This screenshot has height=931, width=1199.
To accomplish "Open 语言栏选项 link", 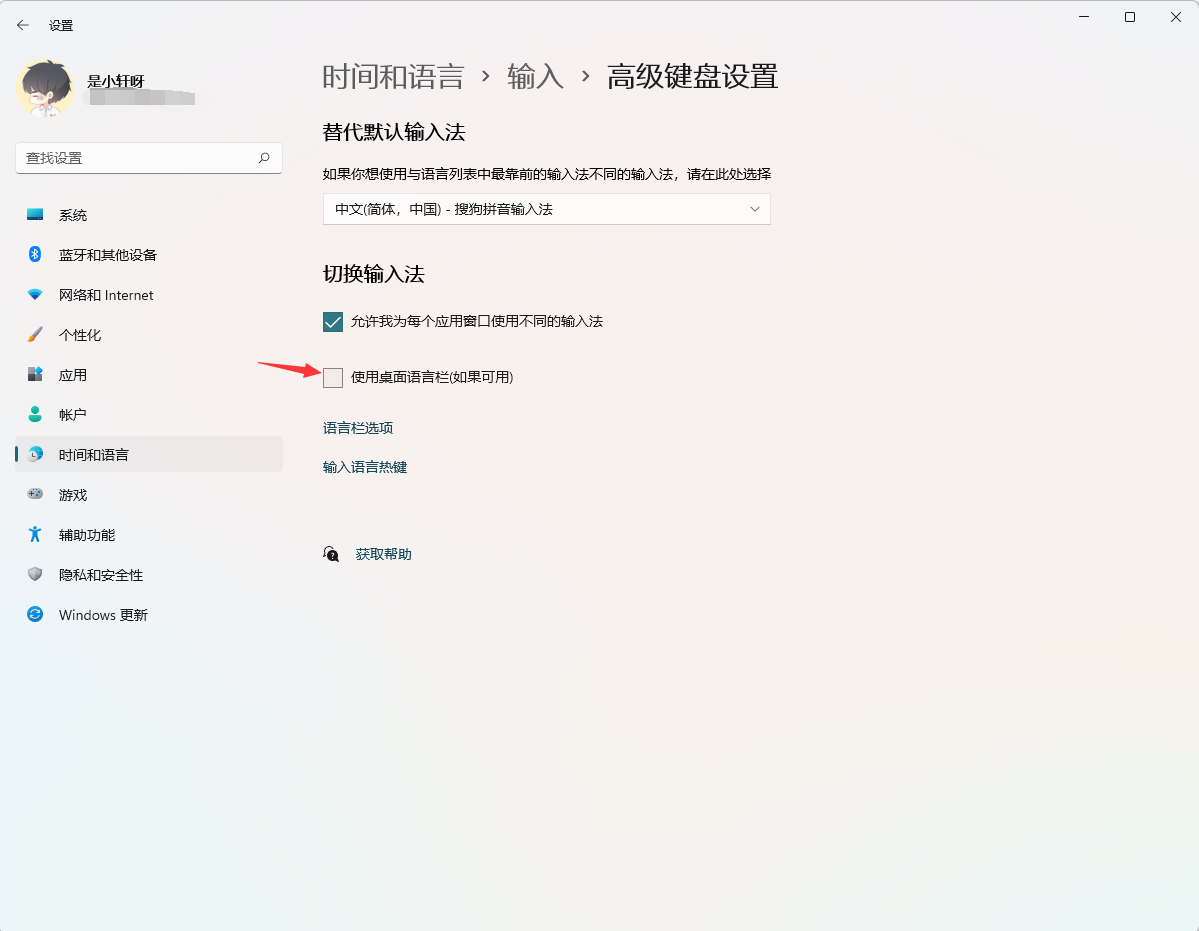I will pos(356,427).
